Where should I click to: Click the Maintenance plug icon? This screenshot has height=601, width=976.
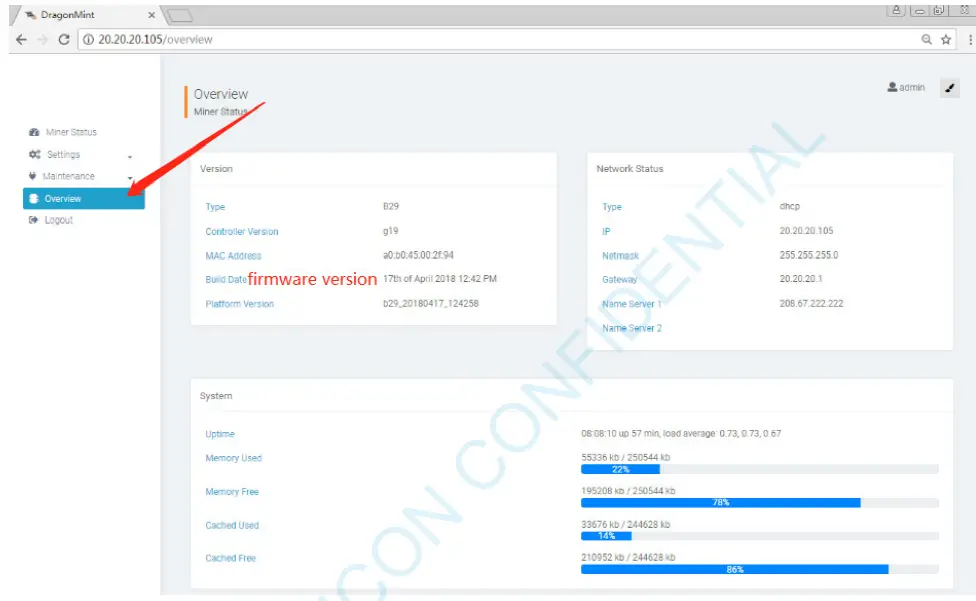pos(32,176)
